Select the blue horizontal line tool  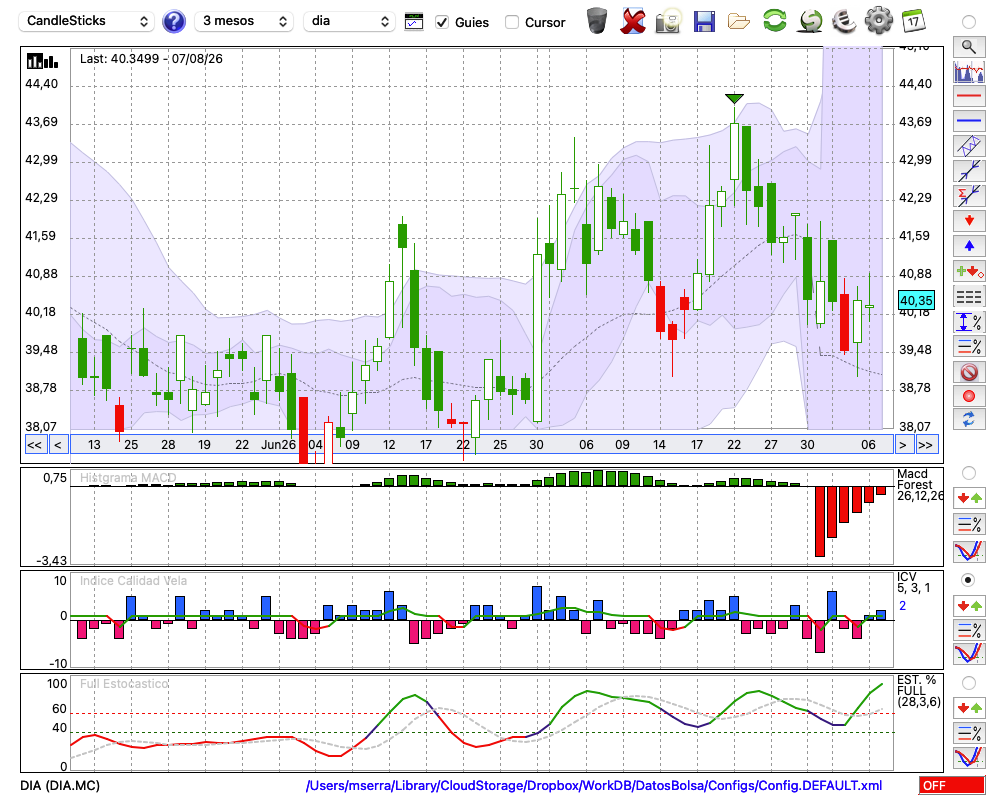pyautogui.click(x=969, y=121)
